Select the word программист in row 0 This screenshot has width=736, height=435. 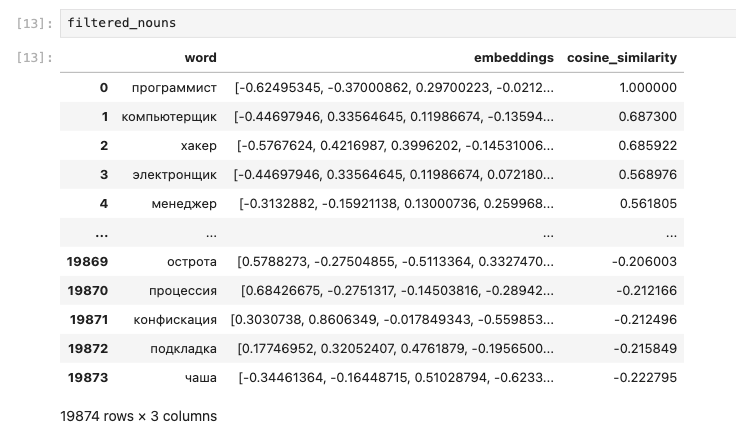click(174, 88)
